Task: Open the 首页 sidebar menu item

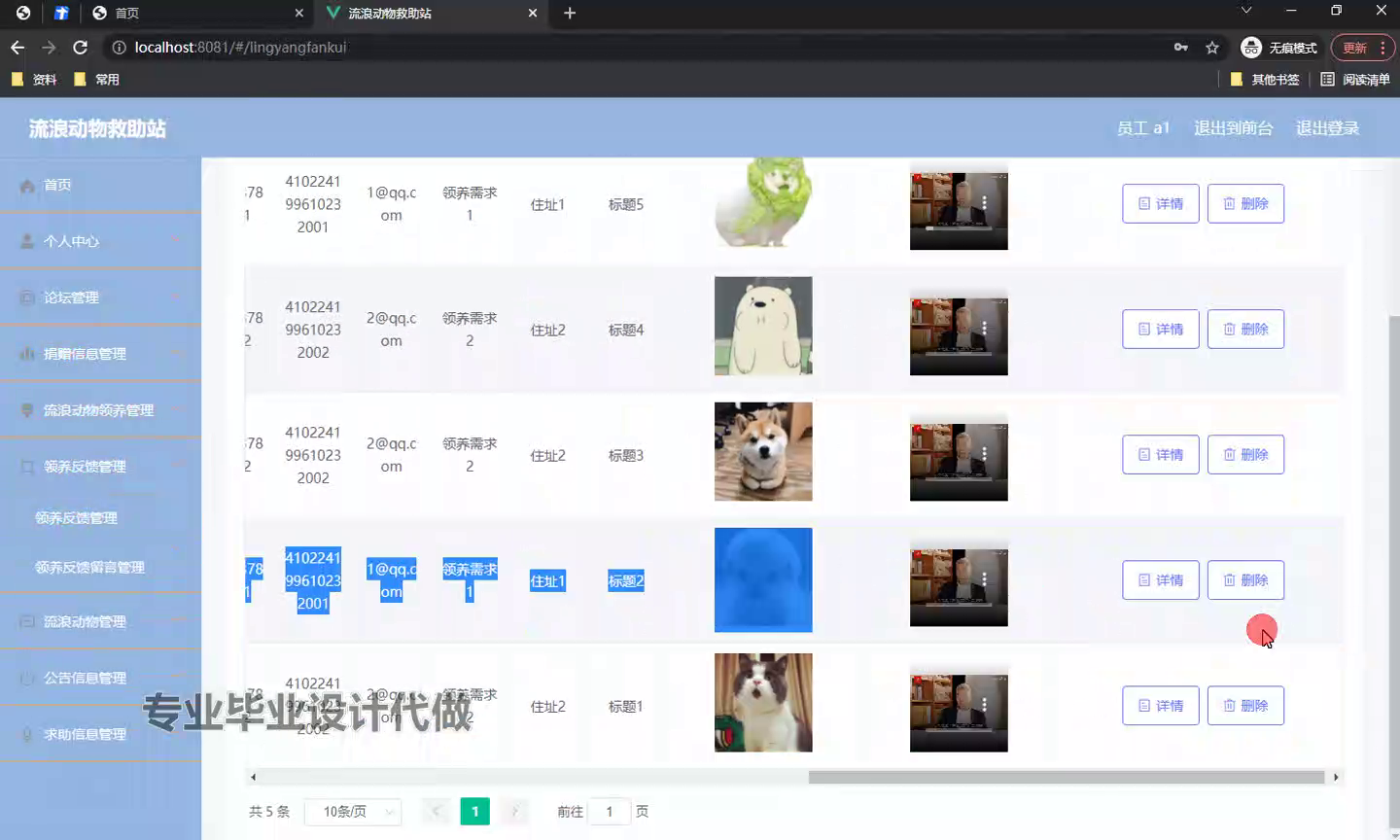Action: [101, 185]
